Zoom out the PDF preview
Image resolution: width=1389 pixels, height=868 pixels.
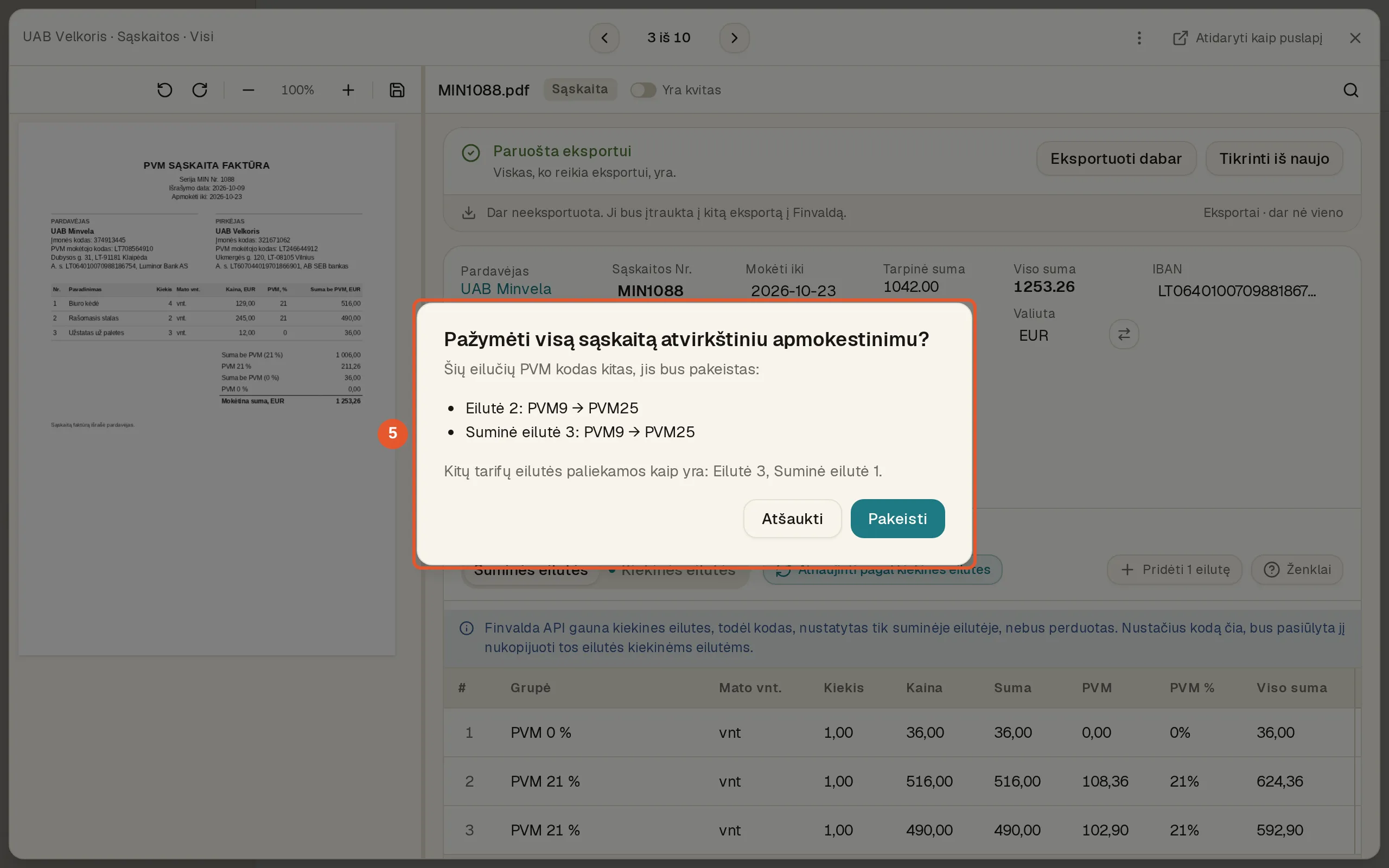pyautogui.click(x=248, y=90)
